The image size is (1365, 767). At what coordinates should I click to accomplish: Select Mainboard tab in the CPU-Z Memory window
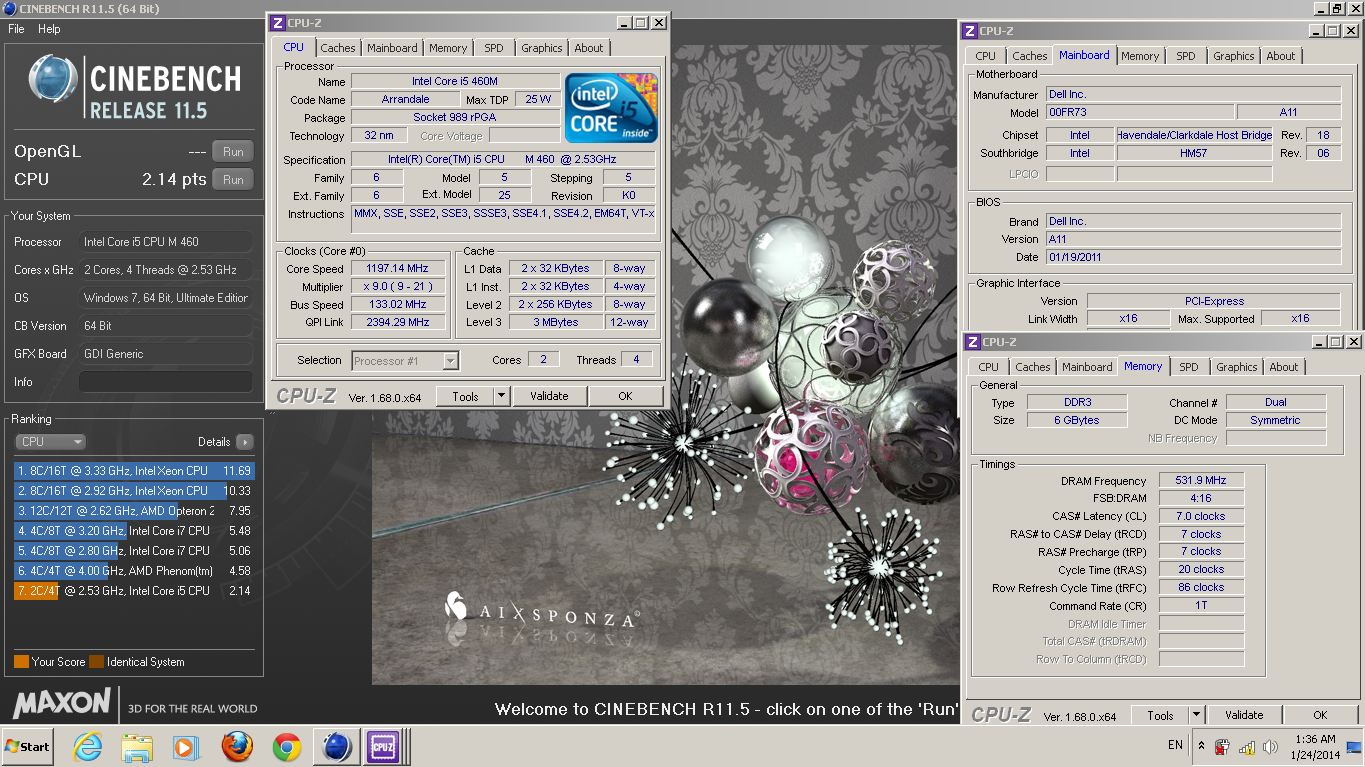[1087, 367]
